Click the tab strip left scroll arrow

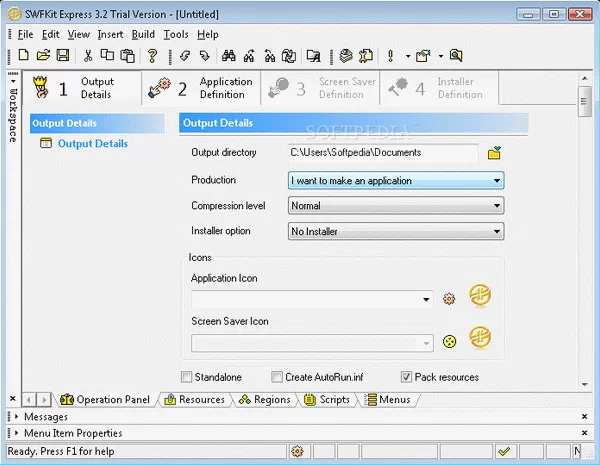[x=29, y=400]
